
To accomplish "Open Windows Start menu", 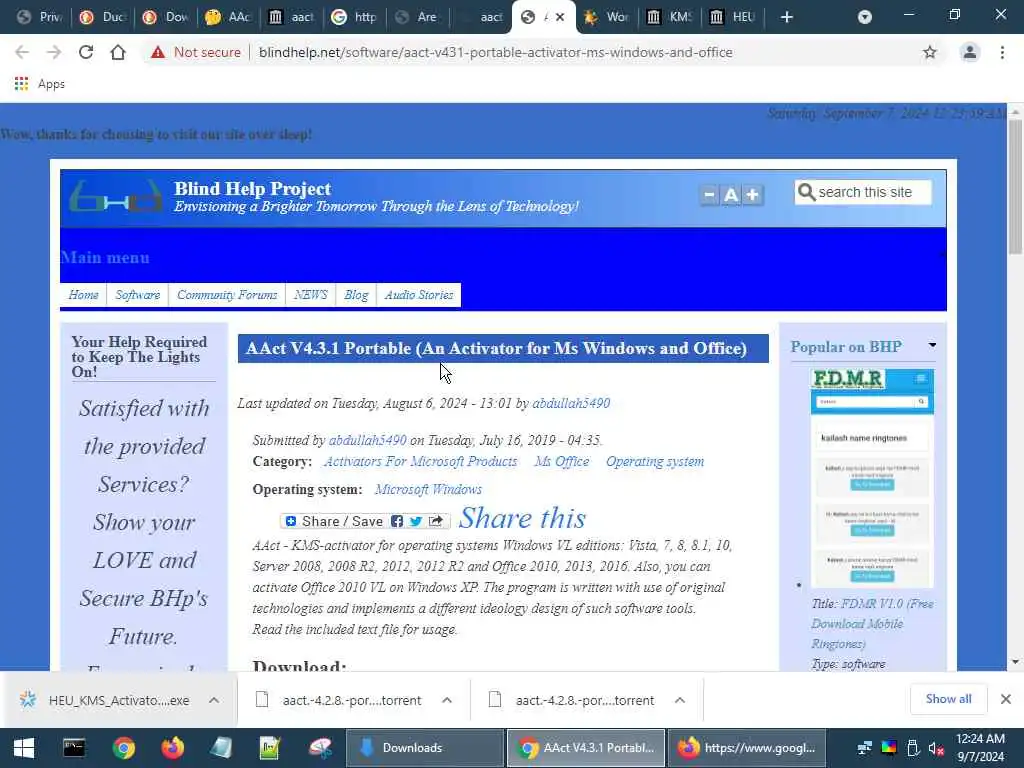I will 24,748.
